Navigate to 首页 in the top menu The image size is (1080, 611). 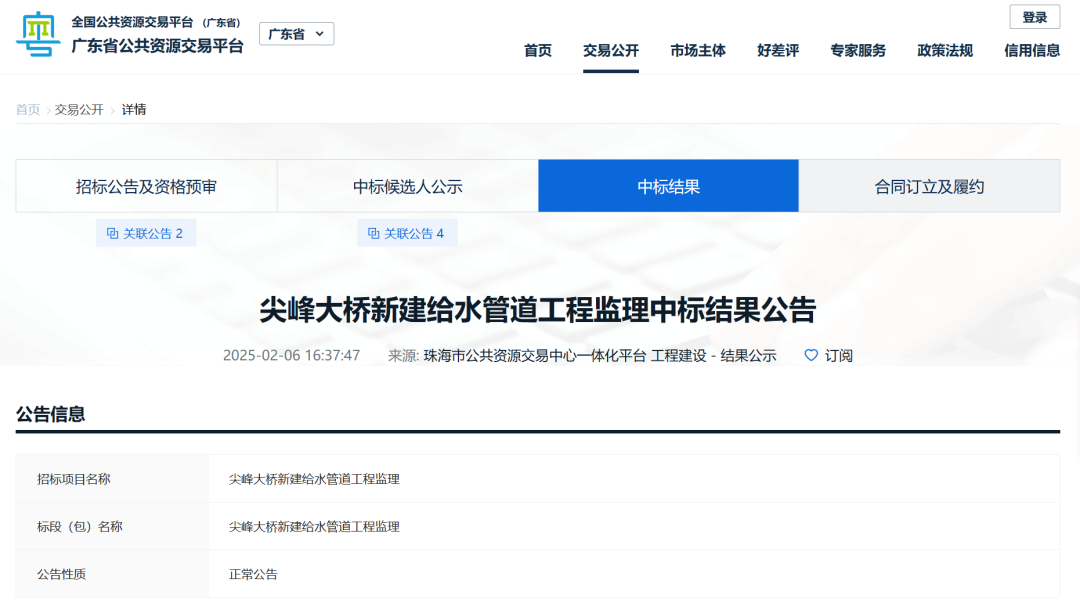[x=537, y=50]
